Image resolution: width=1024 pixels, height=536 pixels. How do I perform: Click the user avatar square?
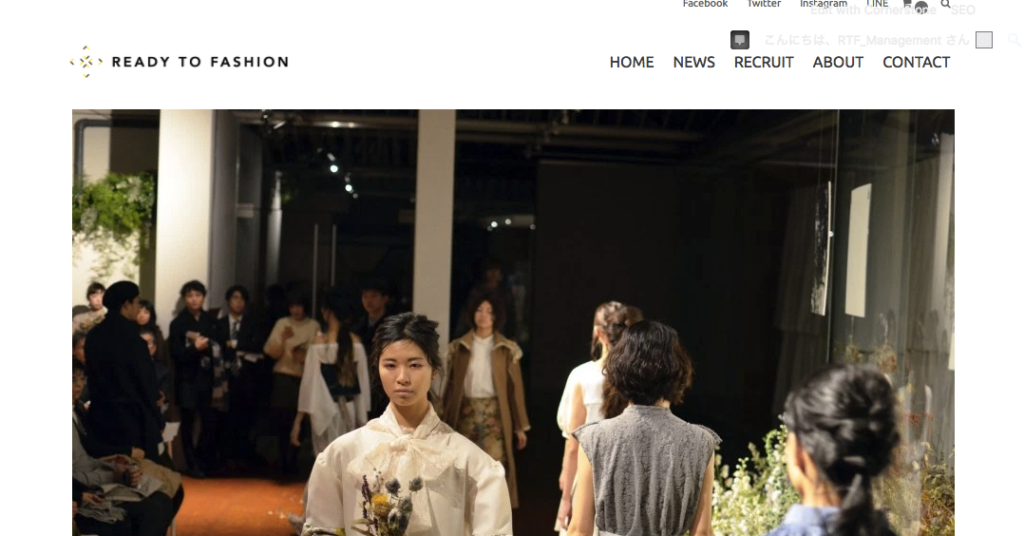[x=984, y=40]
